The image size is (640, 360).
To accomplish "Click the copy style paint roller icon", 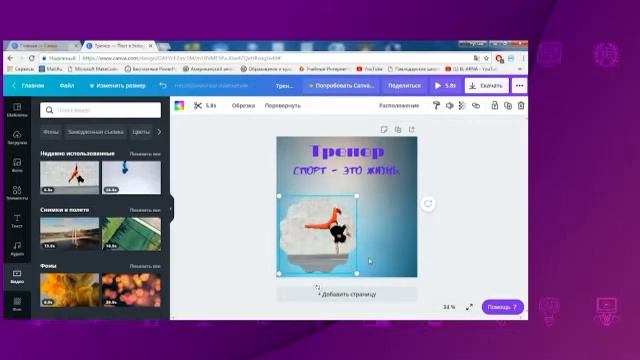I will [x=436, y=106].
